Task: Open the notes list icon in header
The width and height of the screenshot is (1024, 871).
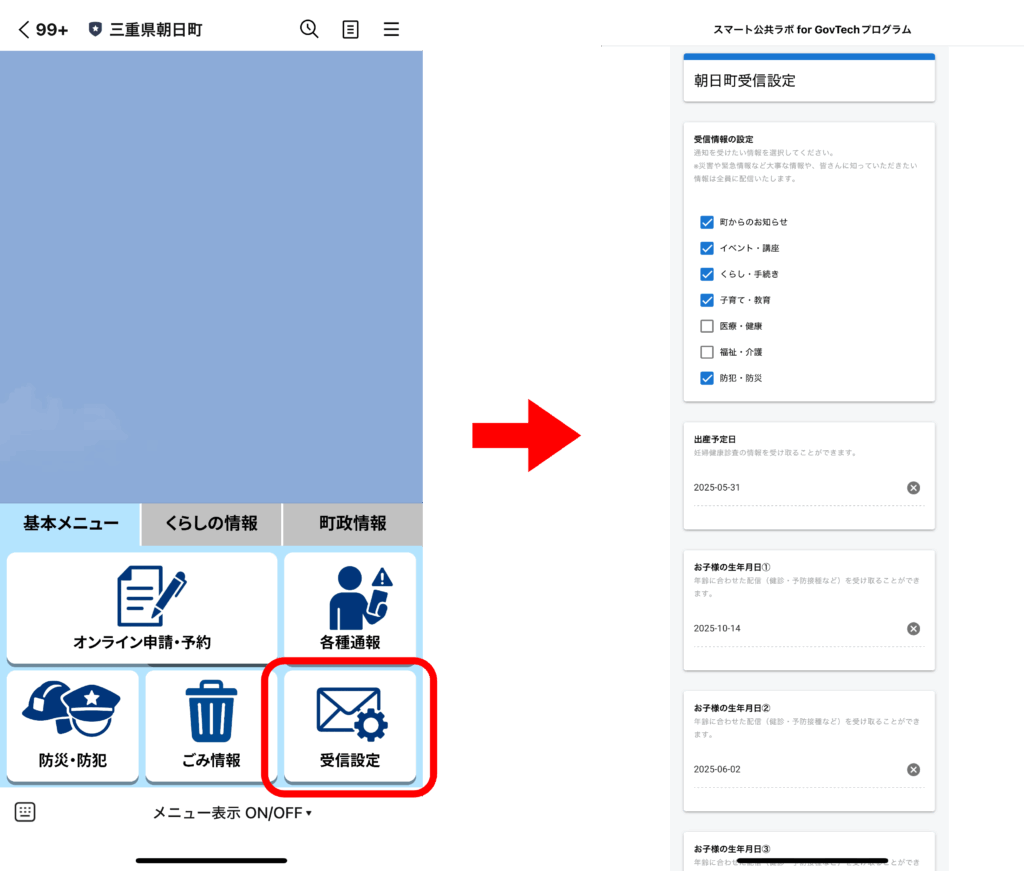Action: click(350, 29)
